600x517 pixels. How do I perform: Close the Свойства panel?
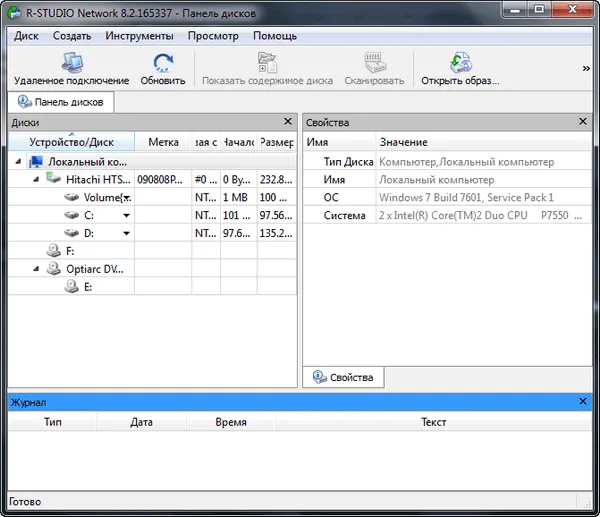tap(583, 122)
